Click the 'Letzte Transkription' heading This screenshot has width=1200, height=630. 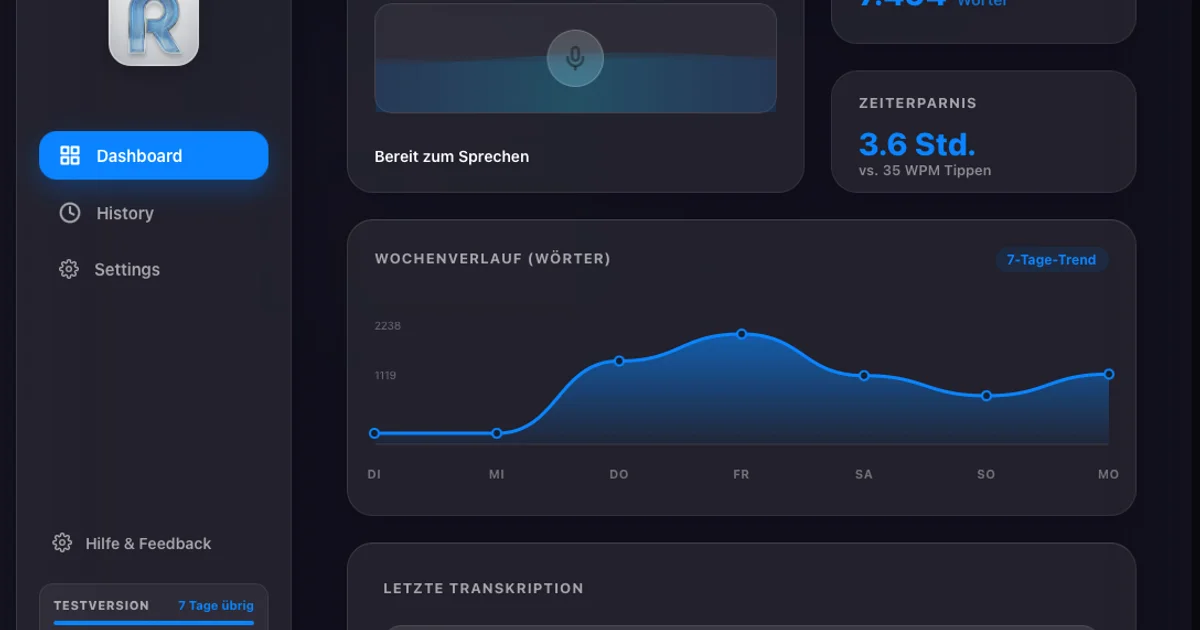(484, 588)
